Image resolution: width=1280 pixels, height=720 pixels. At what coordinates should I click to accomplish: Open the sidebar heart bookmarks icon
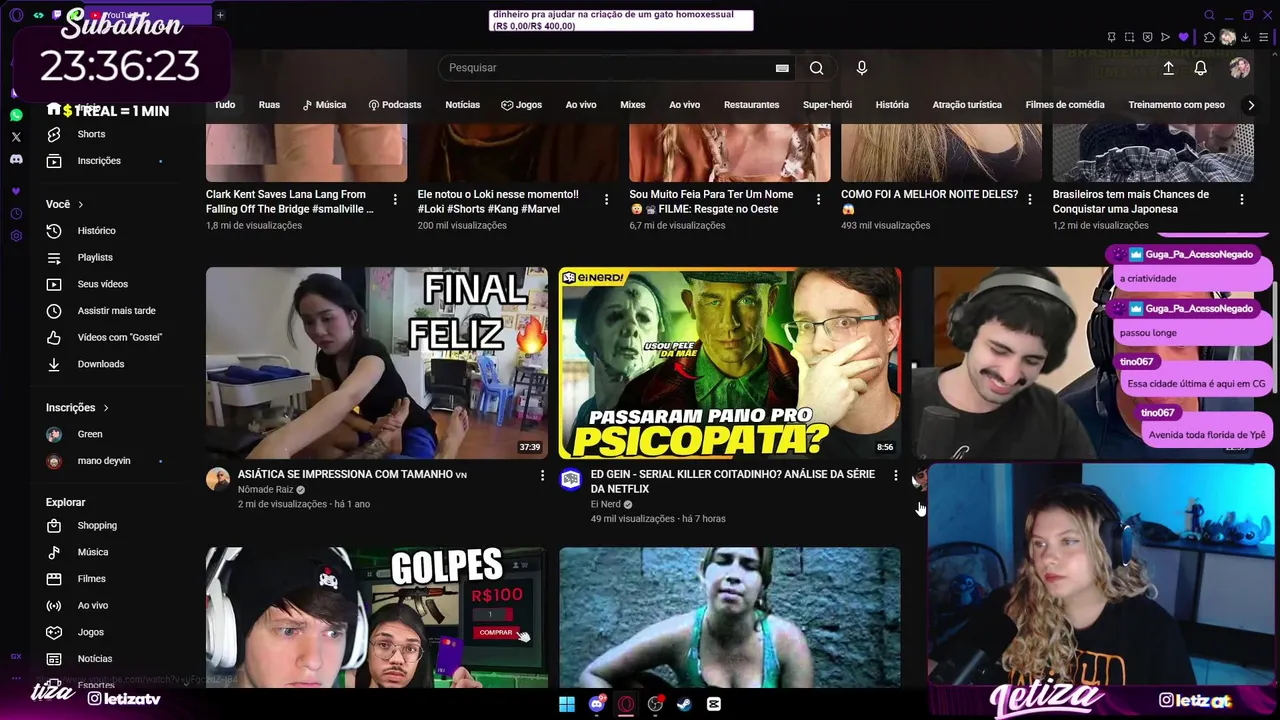[16, 191]
